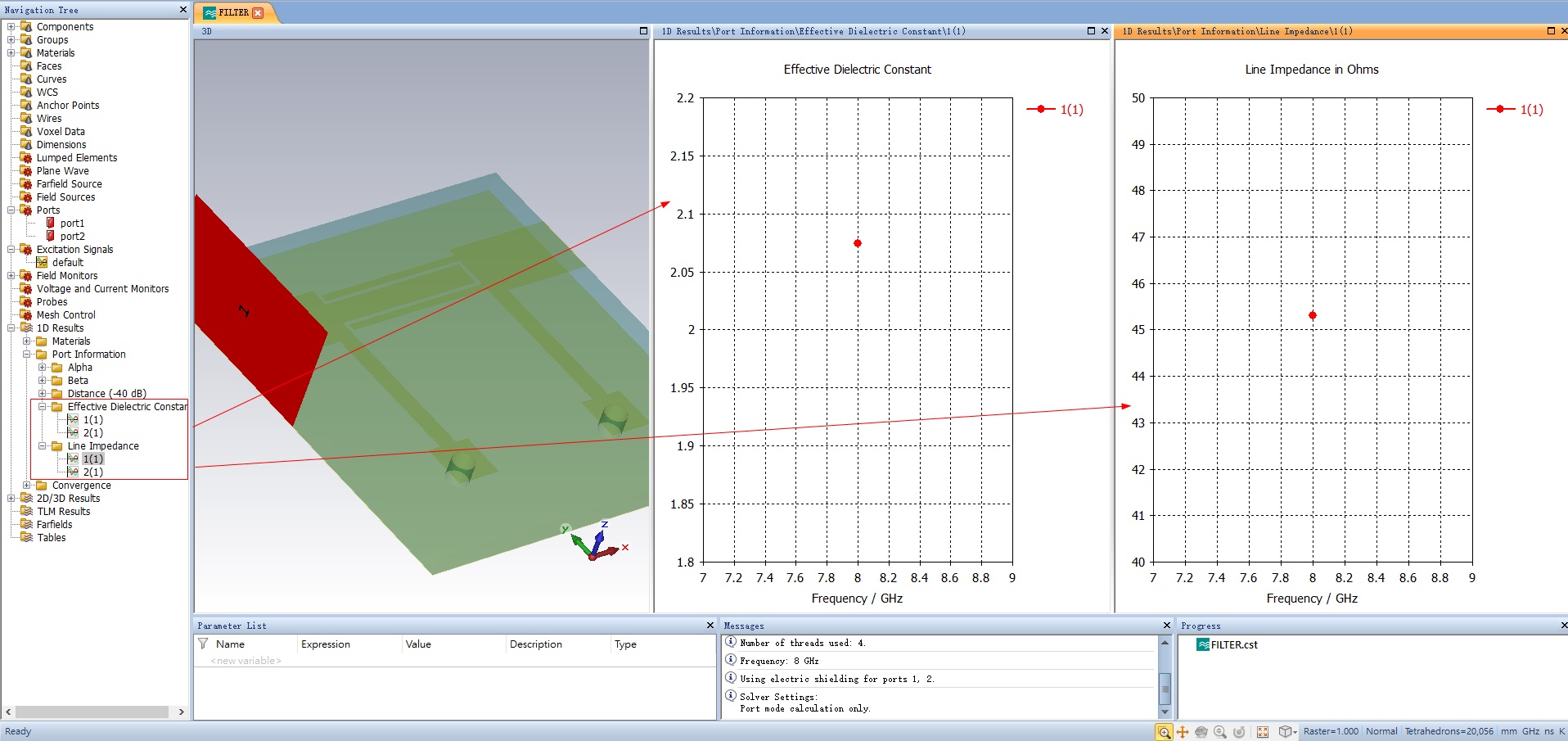Click the Description column header
This screenshot has width=1568, height=741.
pyautogui.click(x=558, y=644)
